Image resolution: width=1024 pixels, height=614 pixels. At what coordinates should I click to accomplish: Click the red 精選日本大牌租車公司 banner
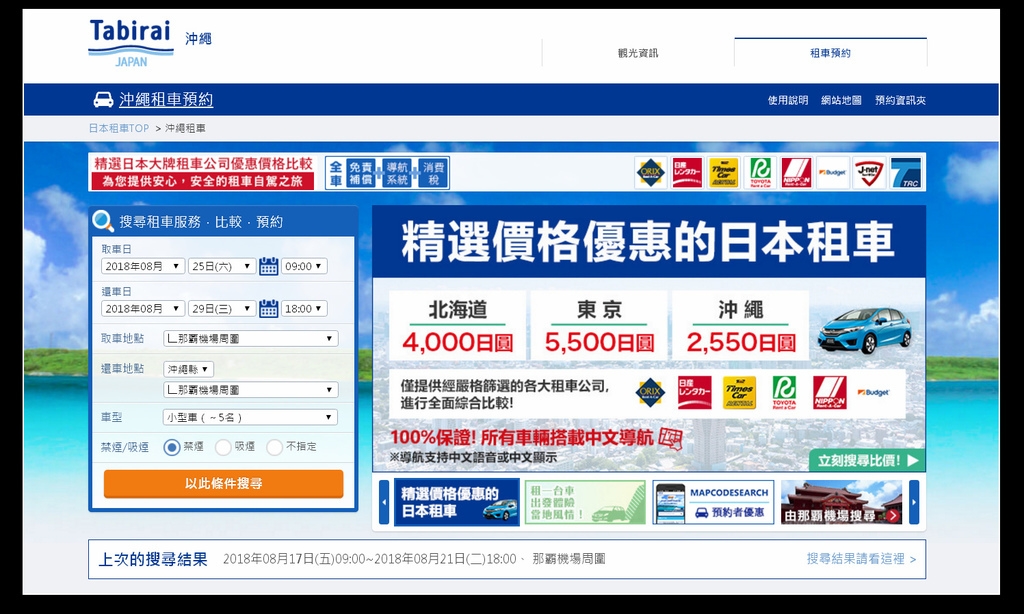[203, 172]
